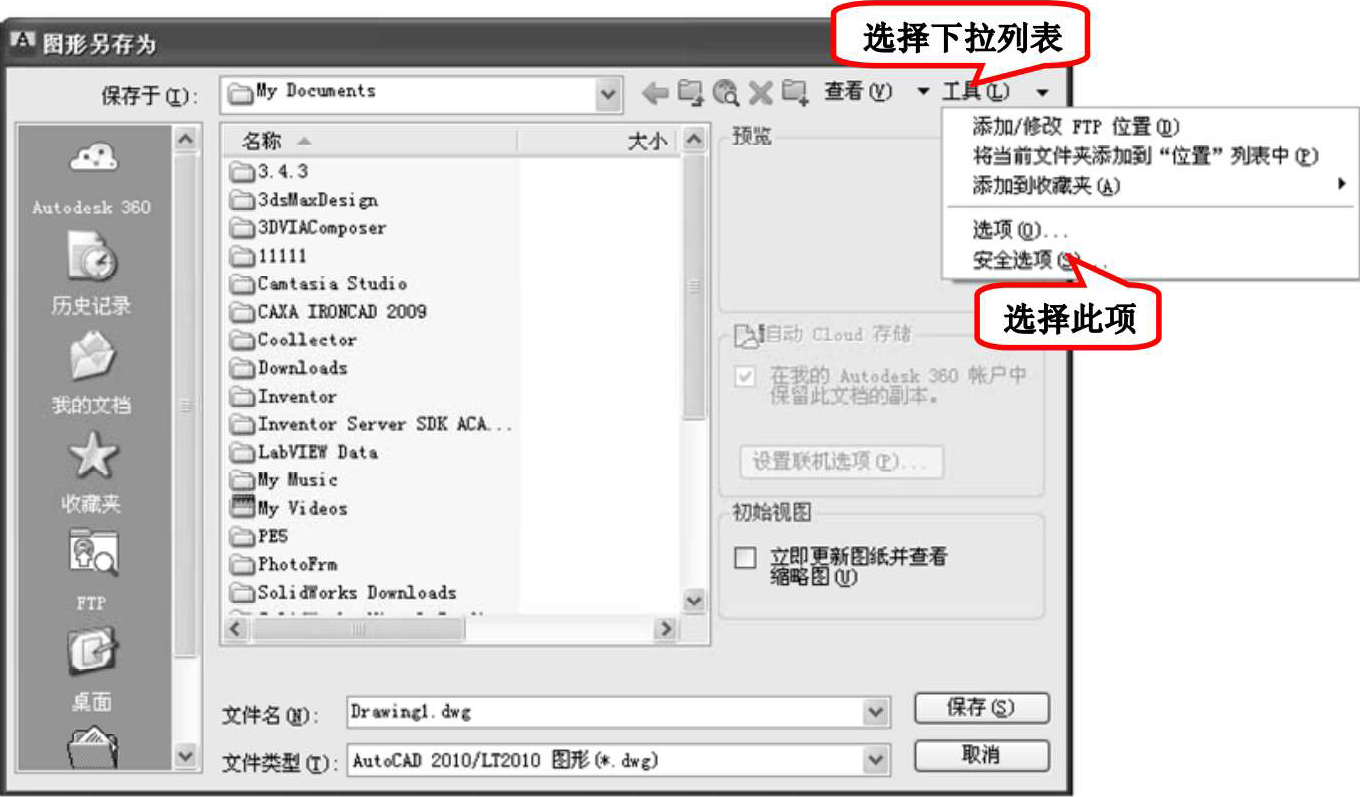Expand the 保存于 My Documents dropdown
The width and height of the screenshot is (1360, 797).
coord(608,95)
